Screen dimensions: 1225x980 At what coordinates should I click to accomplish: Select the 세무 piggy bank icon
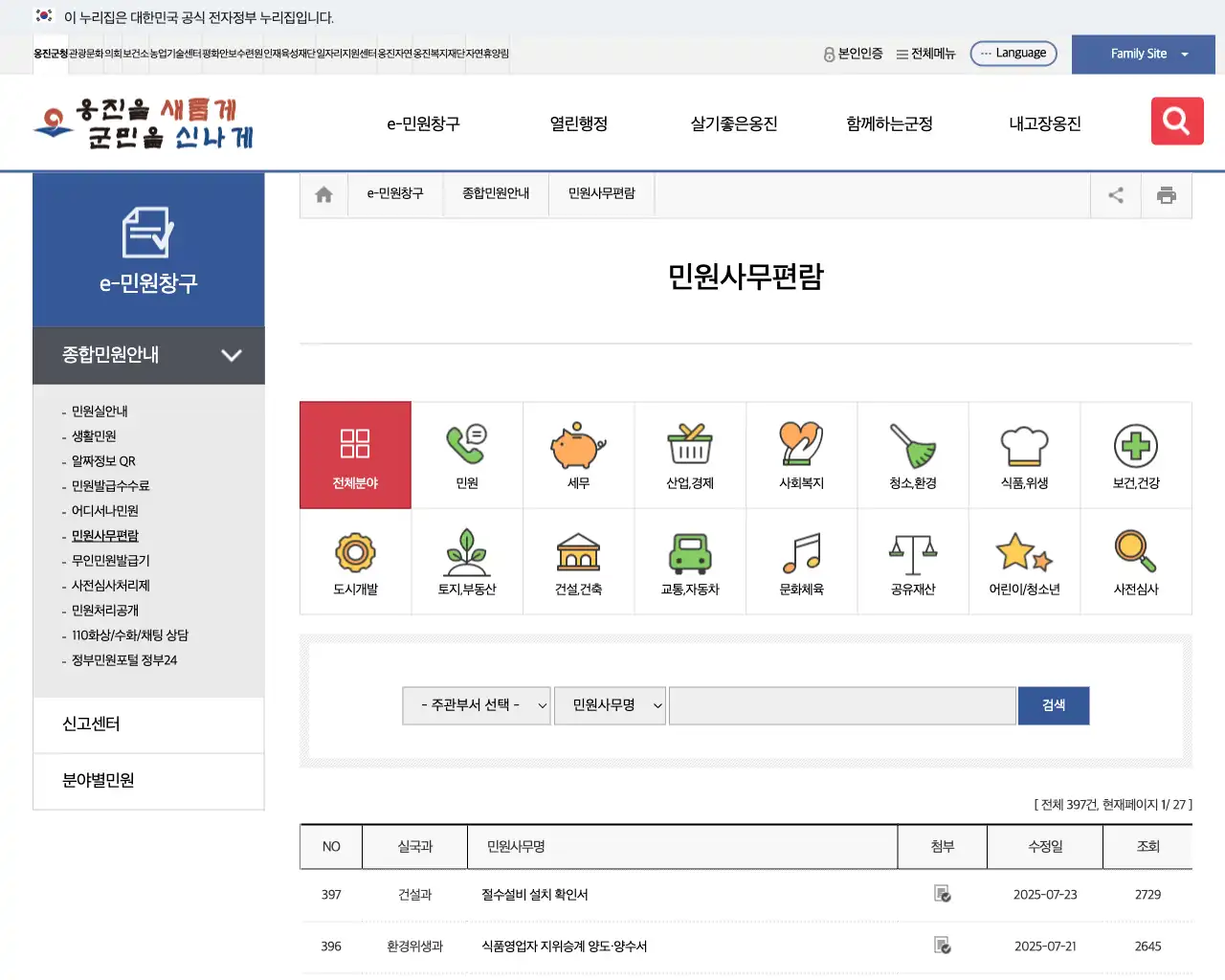(578, 455)
